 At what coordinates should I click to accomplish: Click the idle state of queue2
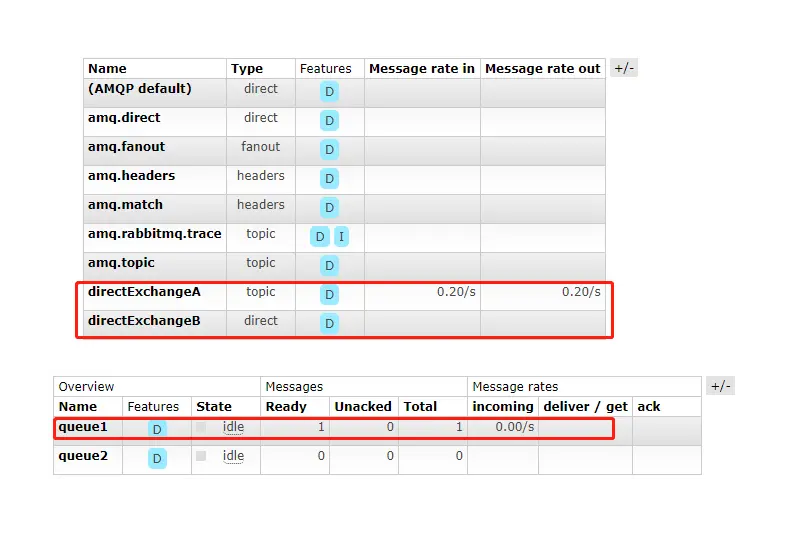click(233, 456)
